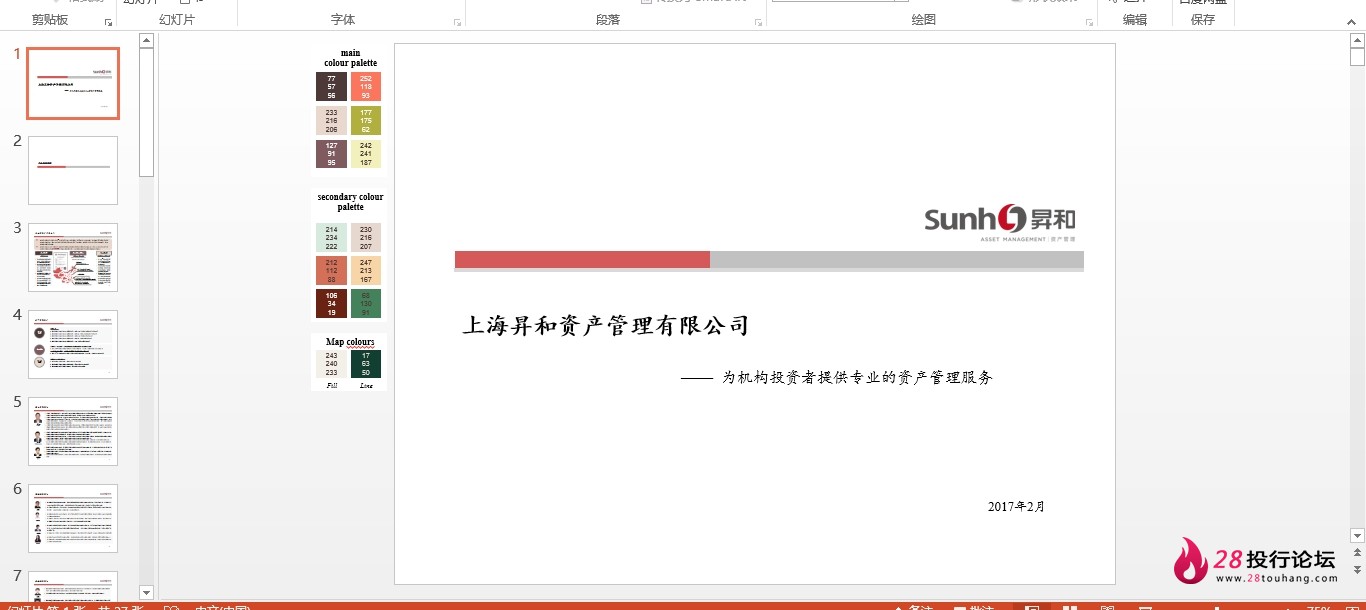Image resolution: width=1366 pixels, height=610 pixels.
Task: Click the 段落 ribbon group label
Action: click(608, 20)
